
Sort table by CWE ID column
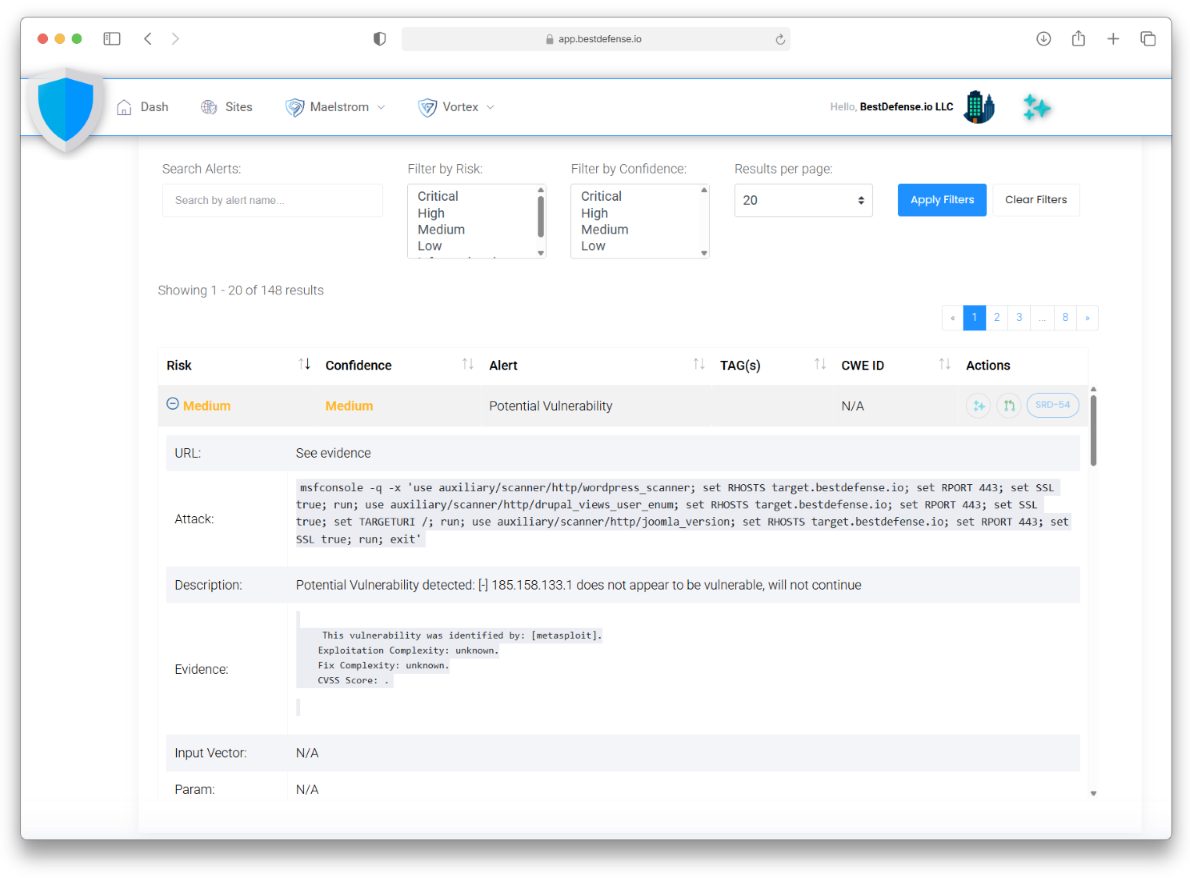[944, 365]
